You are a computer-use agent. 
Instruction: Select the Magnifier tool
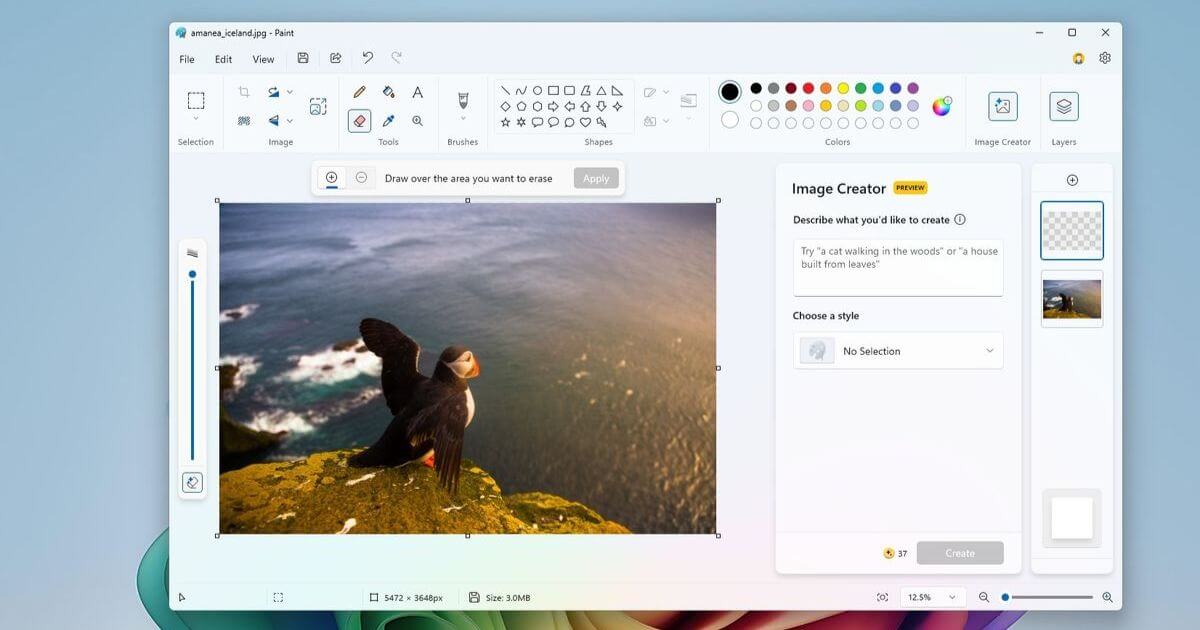tap(417, 120)
